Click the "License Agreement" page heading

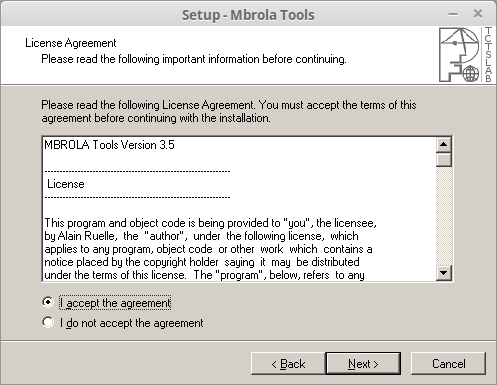point(71,43)
